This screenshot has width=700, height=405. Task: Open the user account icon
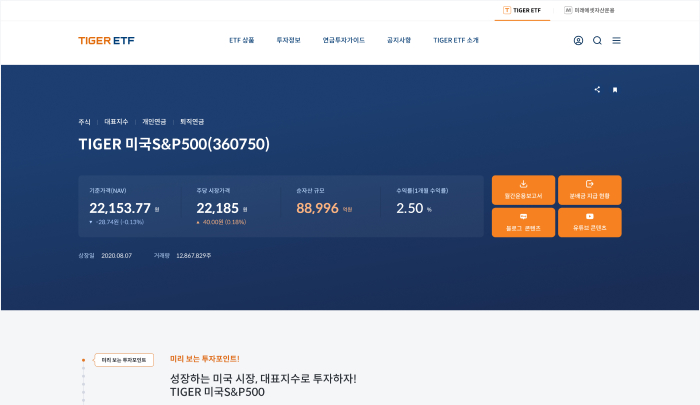[x=578, y=41]
